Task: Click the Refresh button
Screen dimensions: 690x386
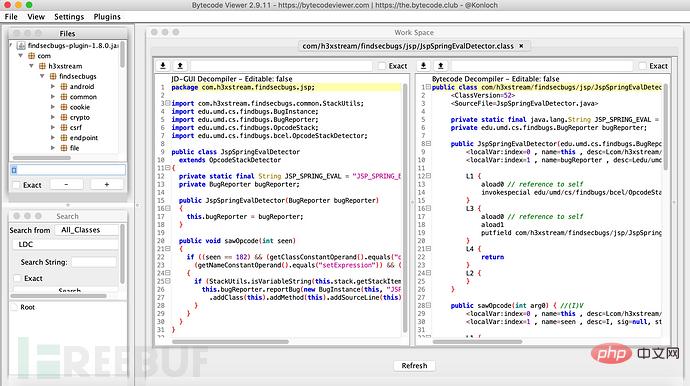Action: tap(414, 366)
